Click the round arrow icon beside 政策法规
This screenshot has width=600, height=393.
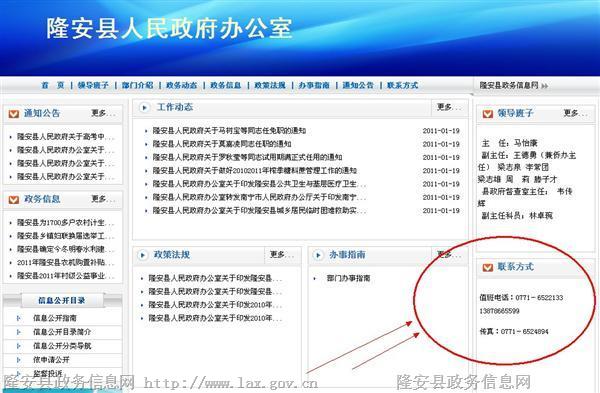coord(142,255)
